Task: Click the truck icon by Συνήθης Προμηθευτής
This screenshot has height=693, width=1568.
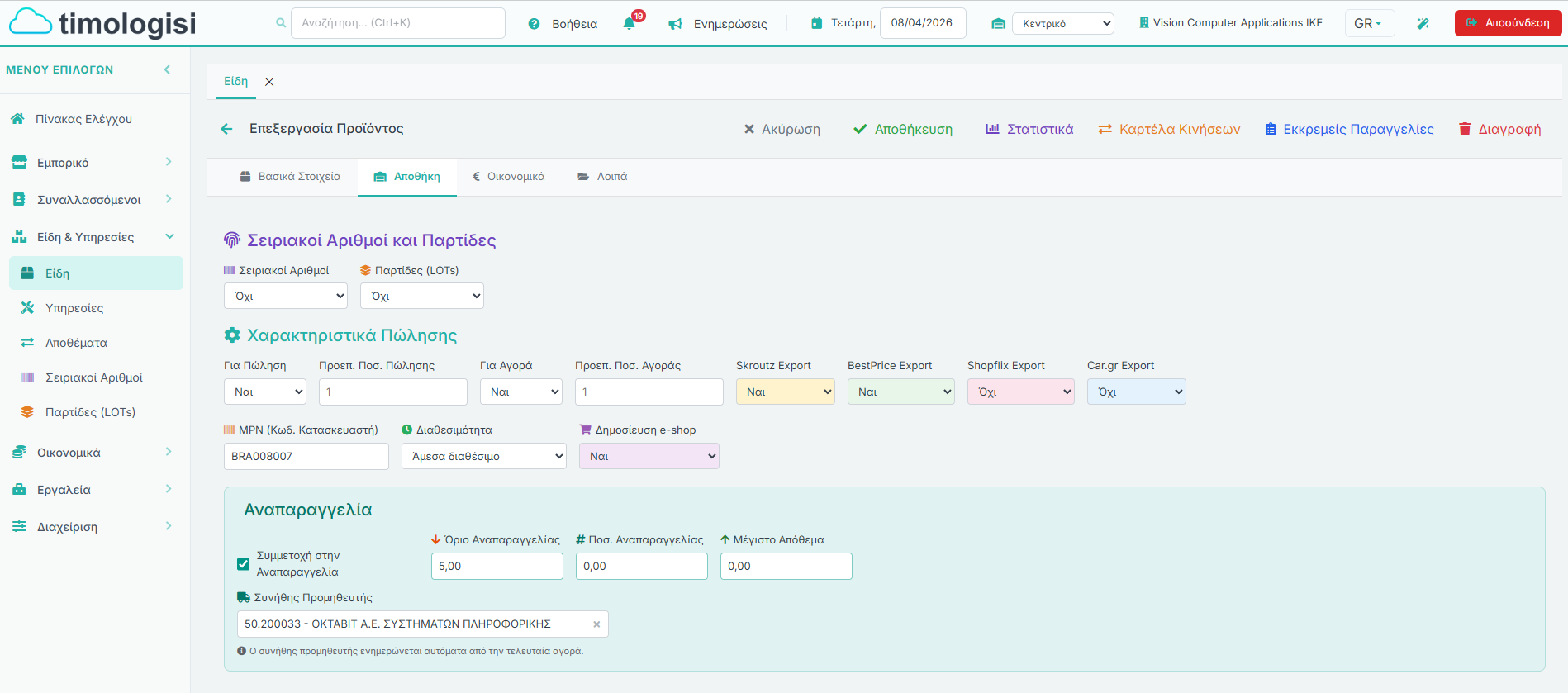Action: 243,597
